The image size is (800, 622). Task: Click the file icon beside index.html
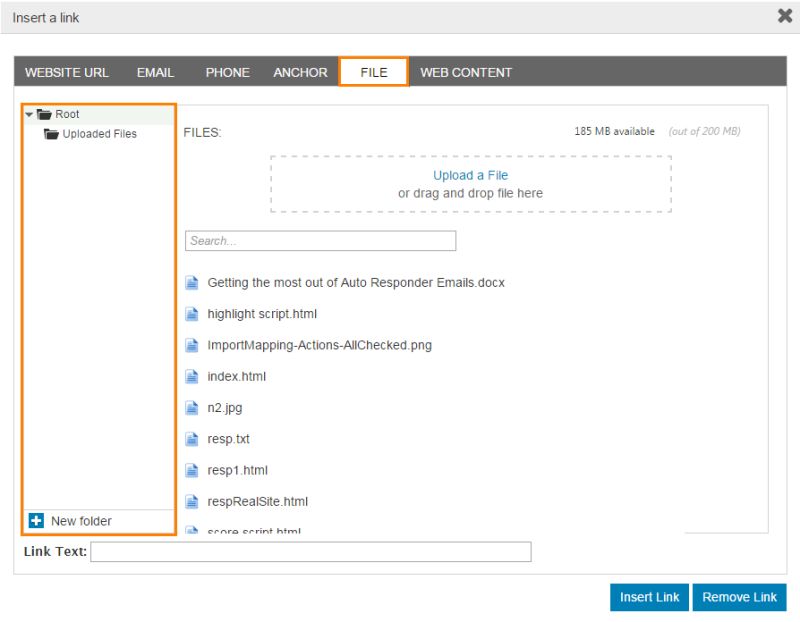tap(192, 376)
